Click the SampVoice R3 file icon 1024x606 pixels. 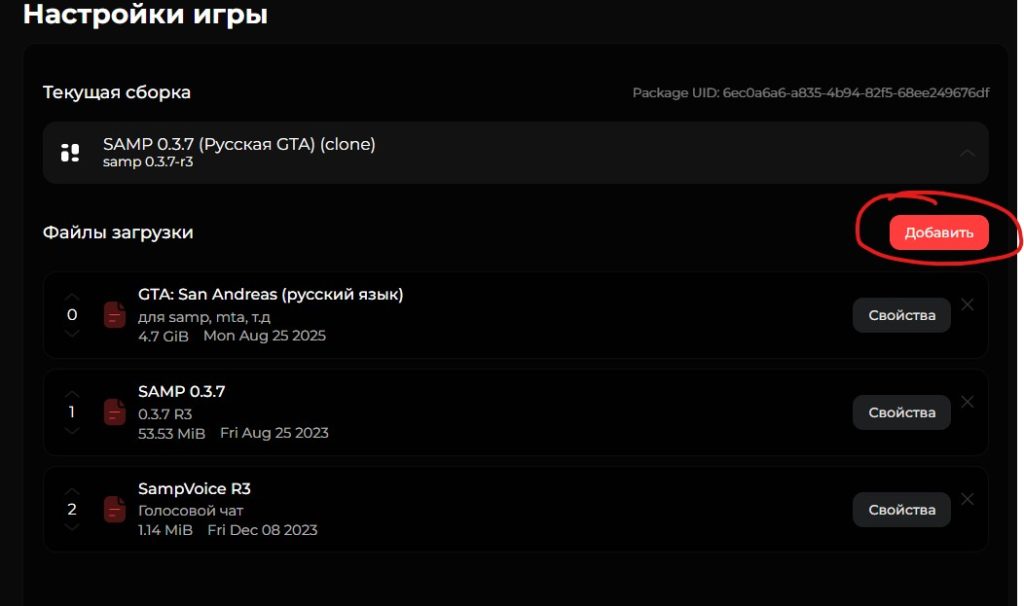(x=115, y=509)
